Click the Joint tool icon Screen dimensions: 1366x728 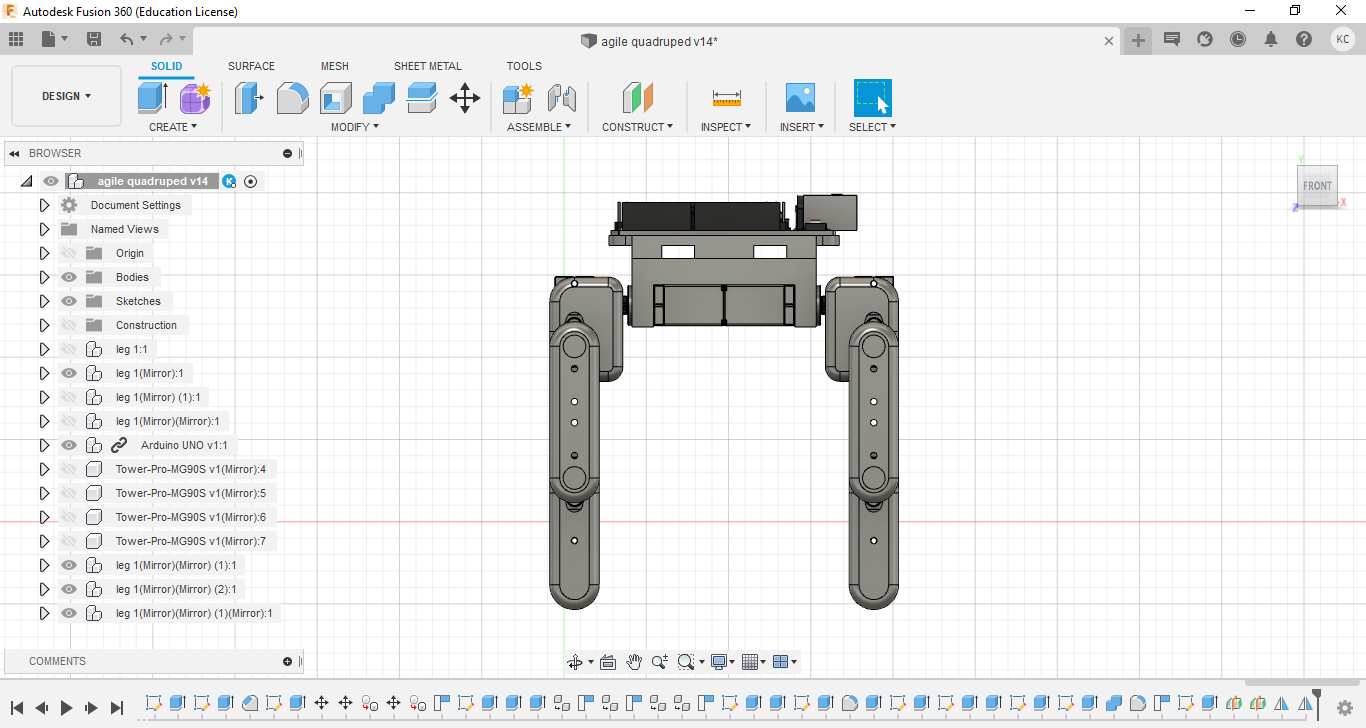coord(562,98)
